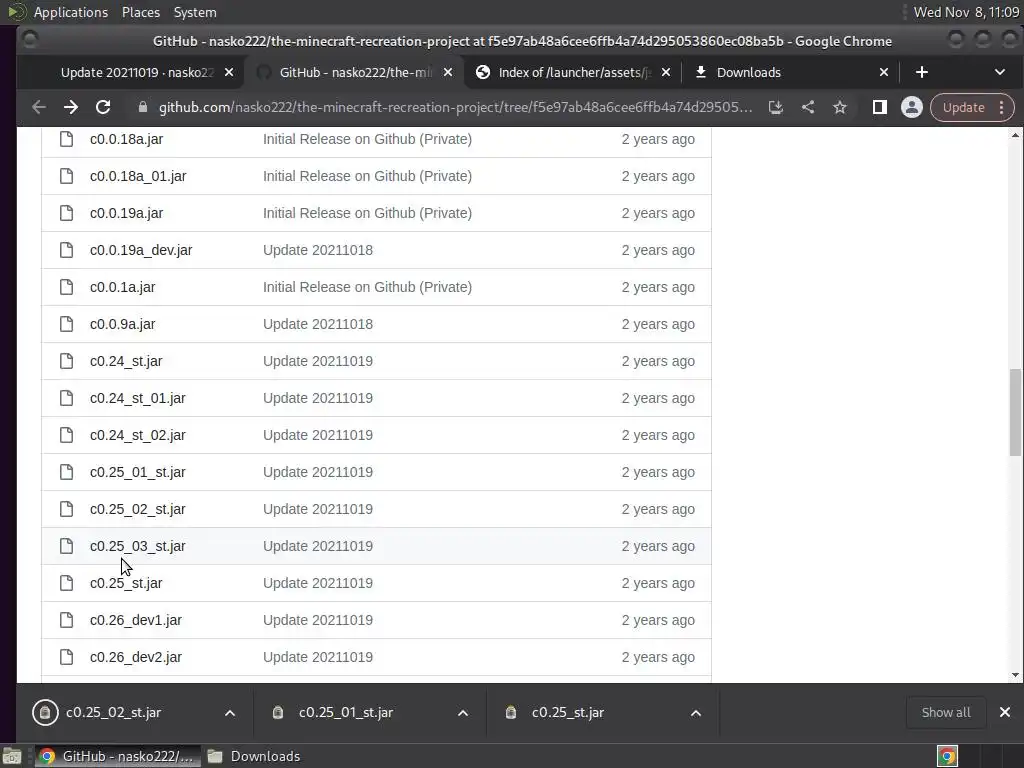Click GitHub Chrome window in taskbar
Viewport: 1024px width, 768px height.
(x=117, y=756)
